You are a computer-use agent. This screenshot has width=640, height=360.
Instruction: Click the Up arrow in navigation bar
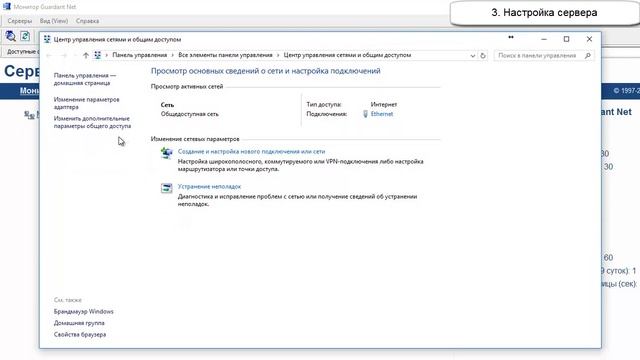[85, 56]
